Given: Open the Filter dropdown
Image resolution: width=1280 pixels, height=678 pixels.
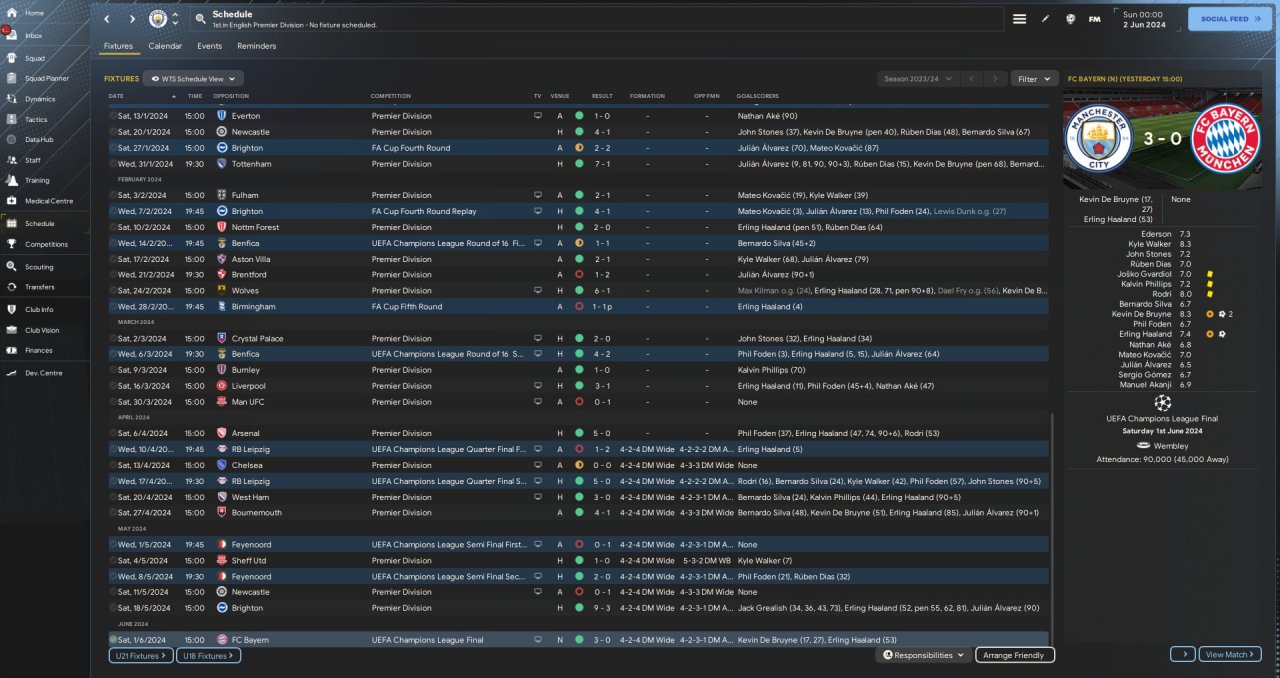Looking at the screenshot, I should pyautogui.click(x=1034, y=78).
